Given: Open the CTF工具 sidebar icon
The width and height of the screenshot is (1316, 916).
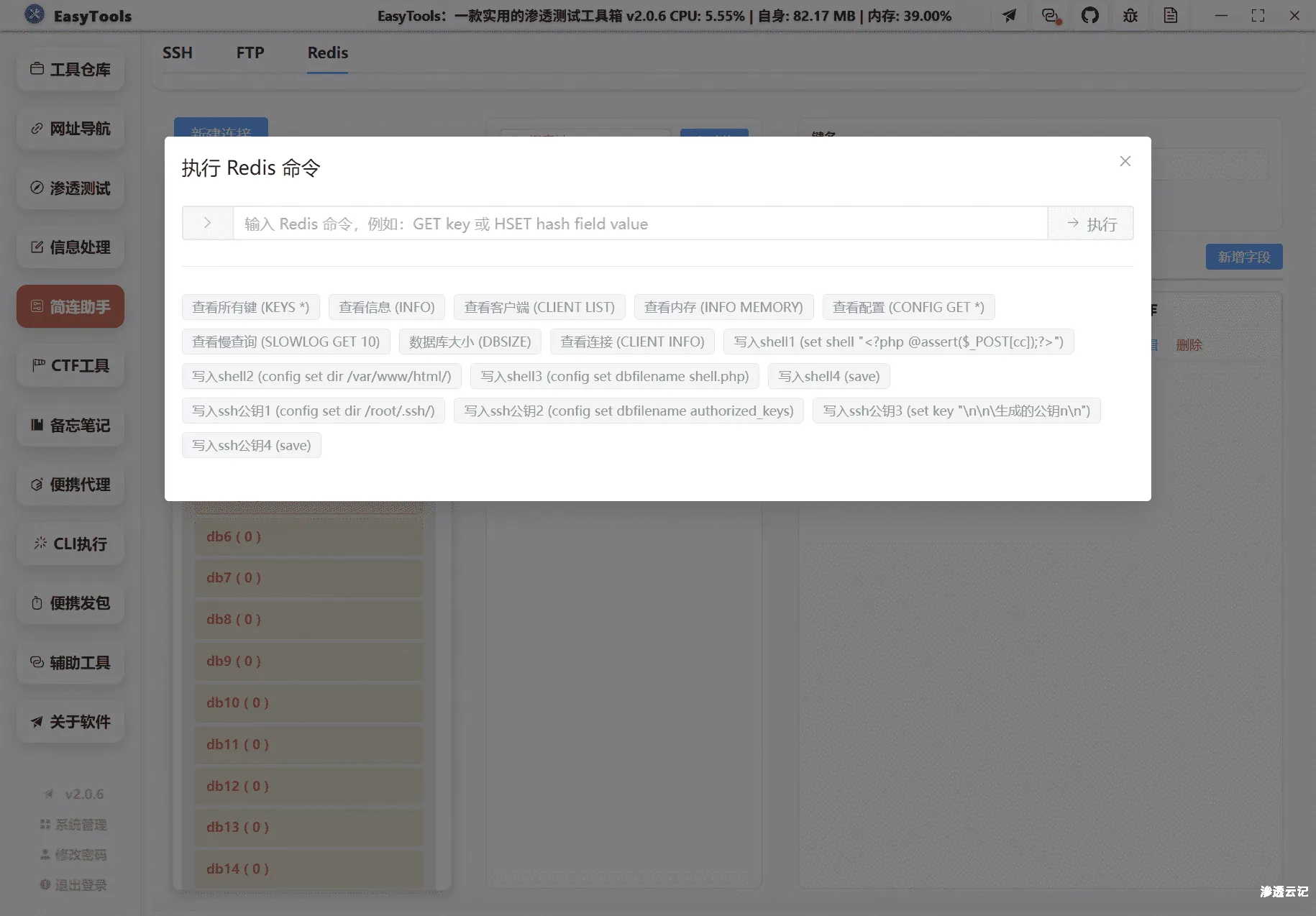Looking at the screenshot, I should coord(70,366).
